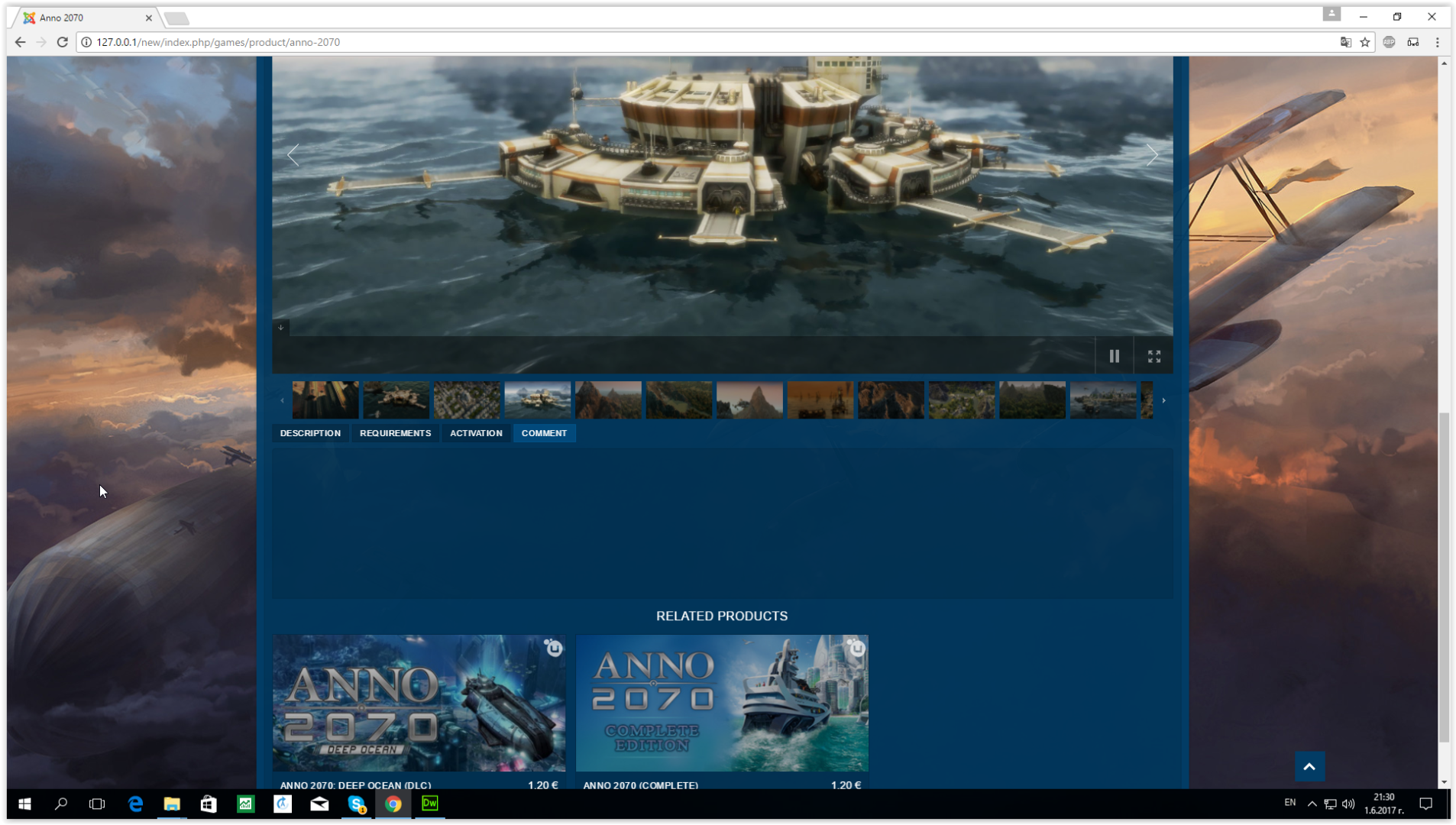Screen dimensions: 1456x825
Task: Open the Anno 2070 Deep Ocean product image
Action: tap(419, 703)
